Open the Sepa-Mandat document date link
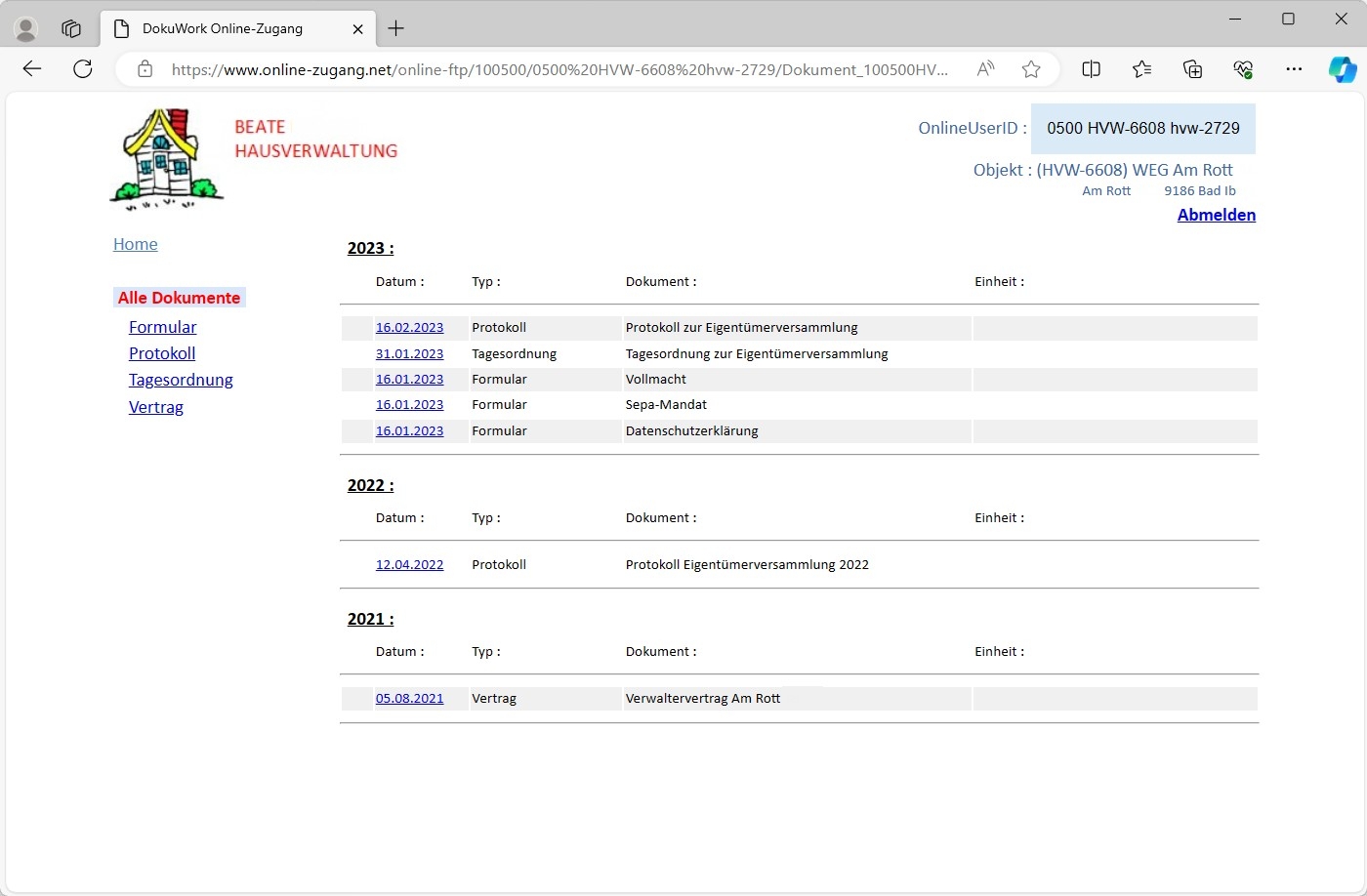1367x896 pixels. [409, 404]
